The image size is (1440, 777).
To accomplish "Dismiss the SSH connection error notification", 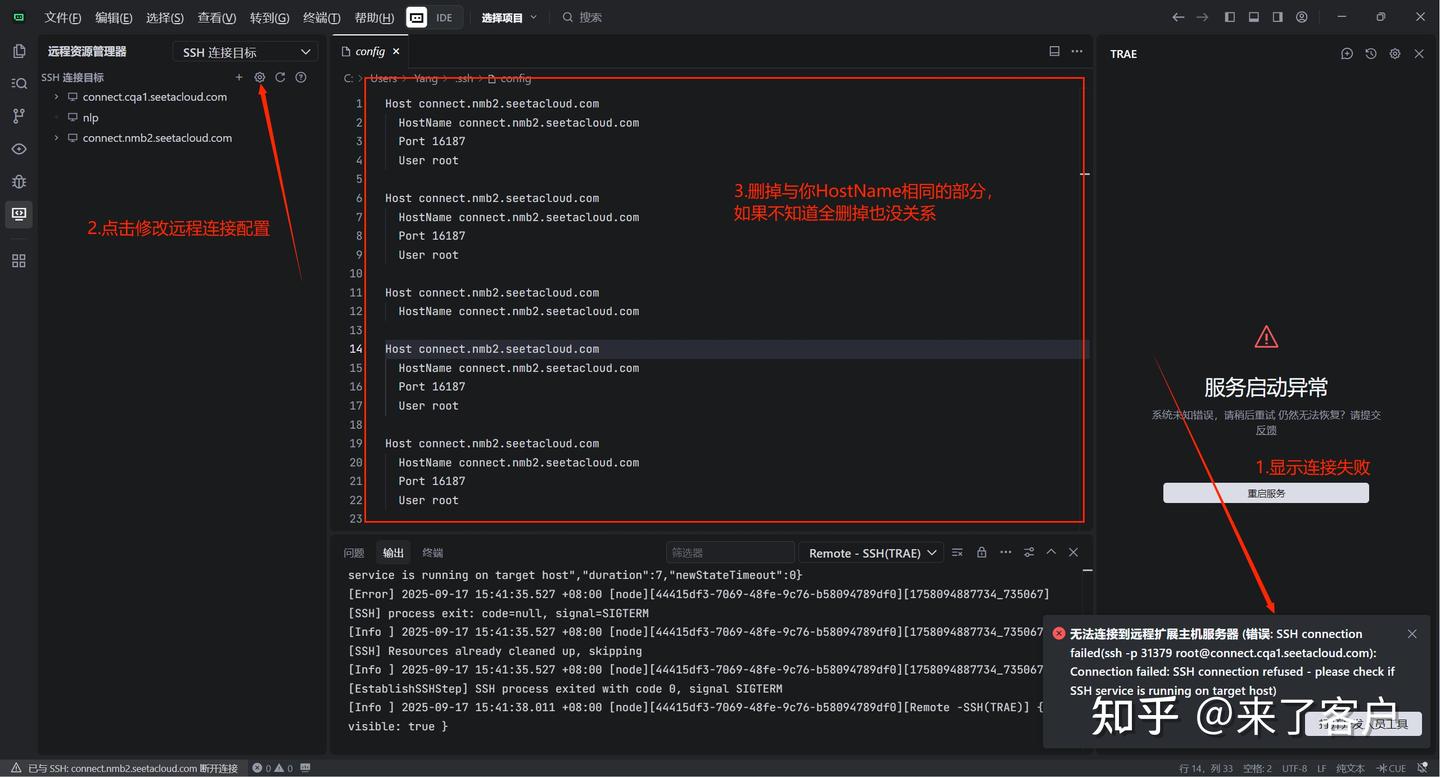I will 1411,633.
